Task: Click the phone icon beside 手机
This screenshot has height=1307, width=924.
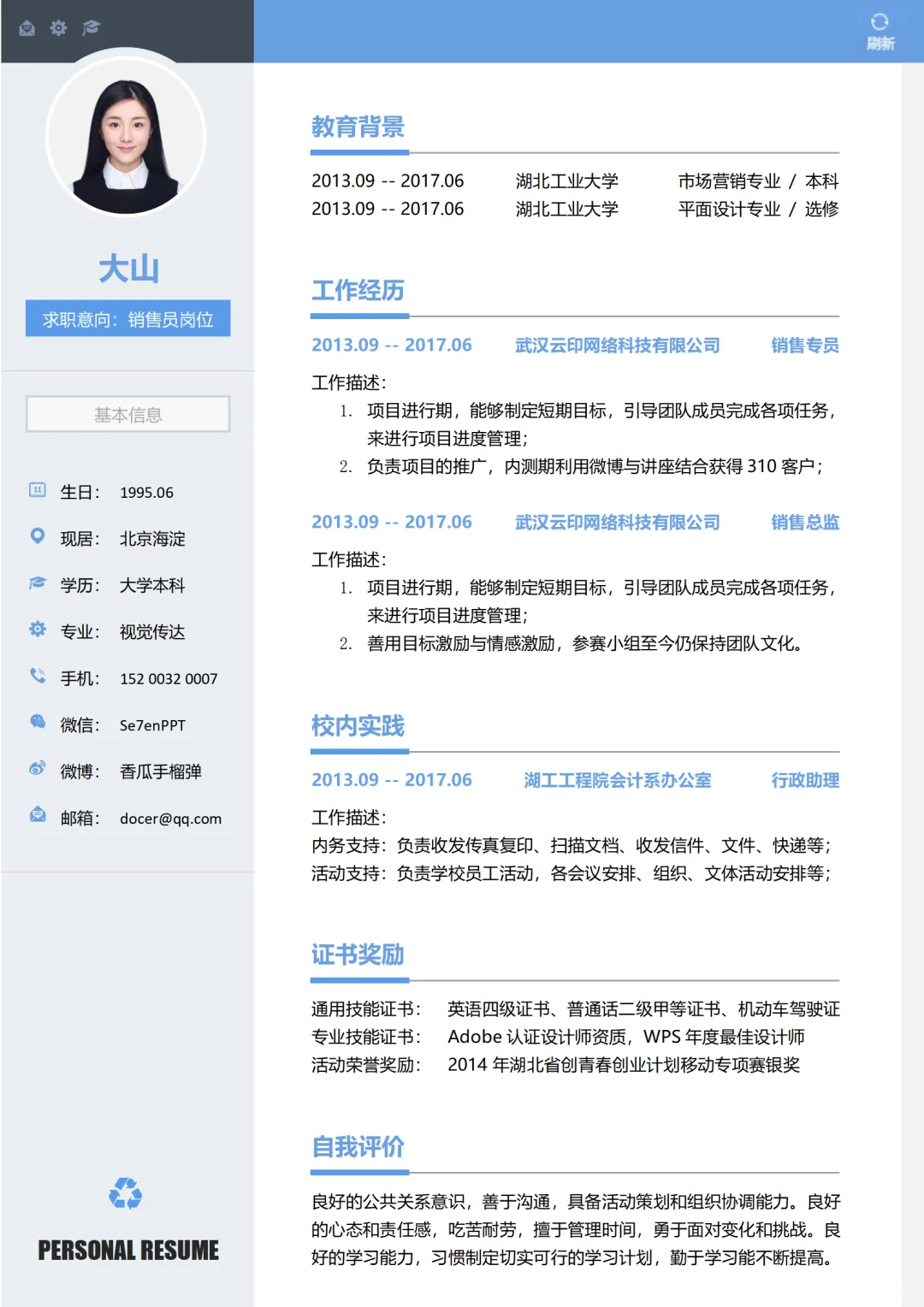Action: pos(37,677)
